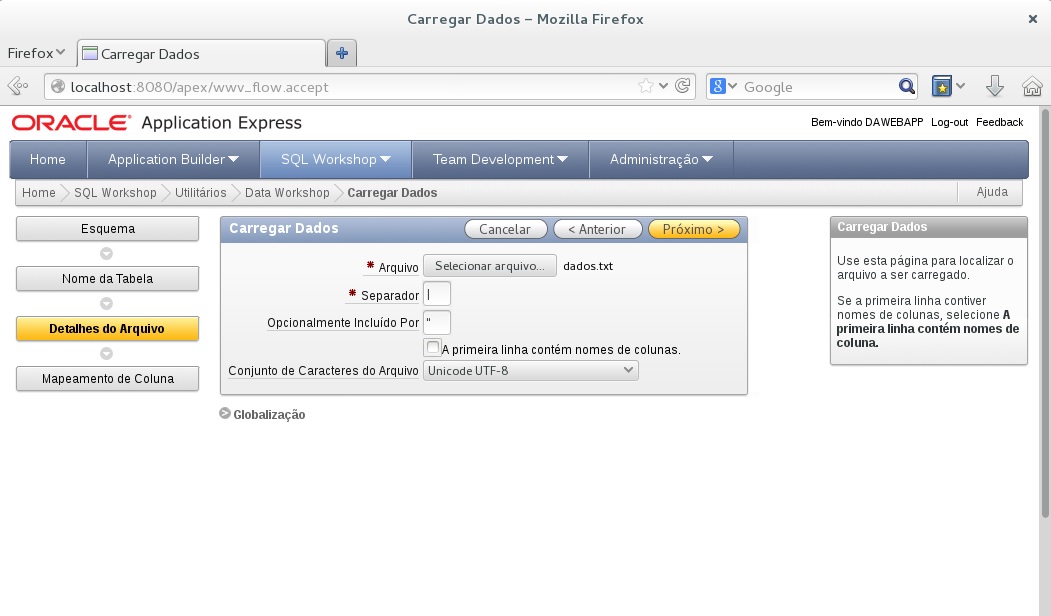Reload the page with the refresh icon
1051x616 pixels.
[684, 87]
